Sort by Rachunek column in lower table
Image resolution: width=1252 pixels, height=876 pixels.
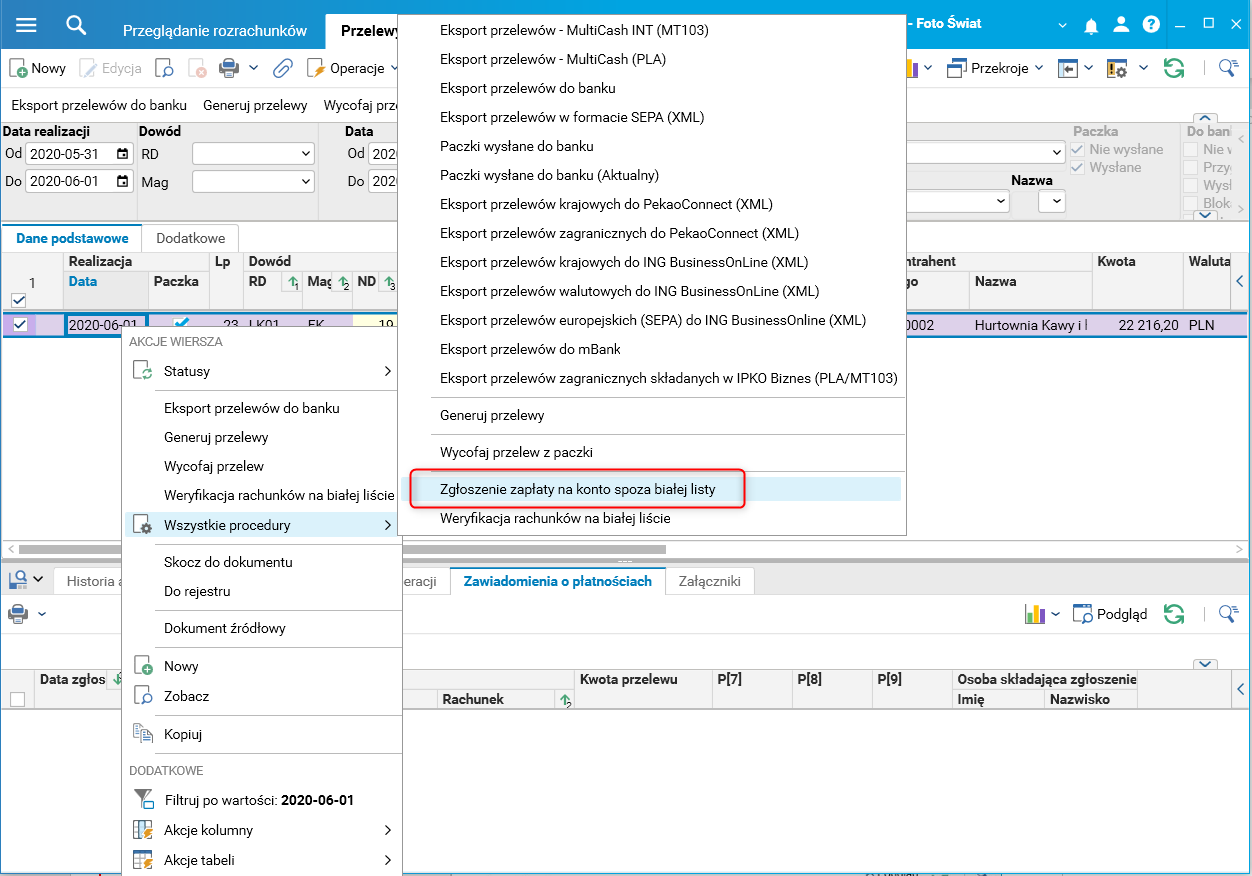(497, 700)
